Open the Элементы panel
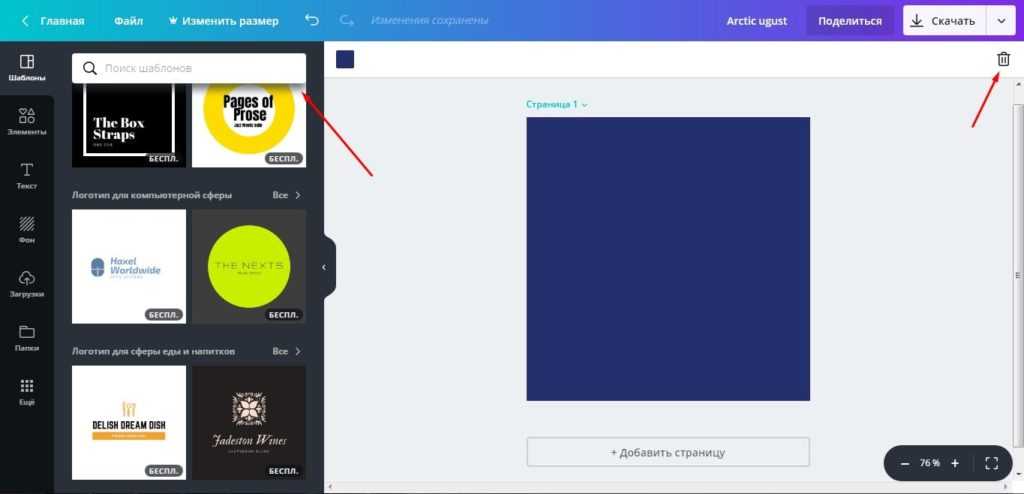The image size is (1024, 494). 27,122
